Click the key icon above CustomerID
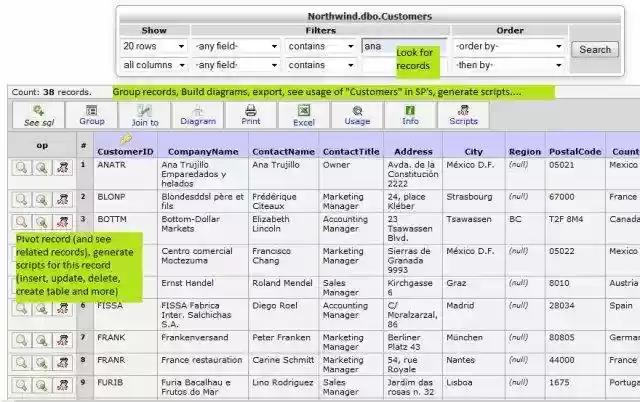 tap(126, 139)
